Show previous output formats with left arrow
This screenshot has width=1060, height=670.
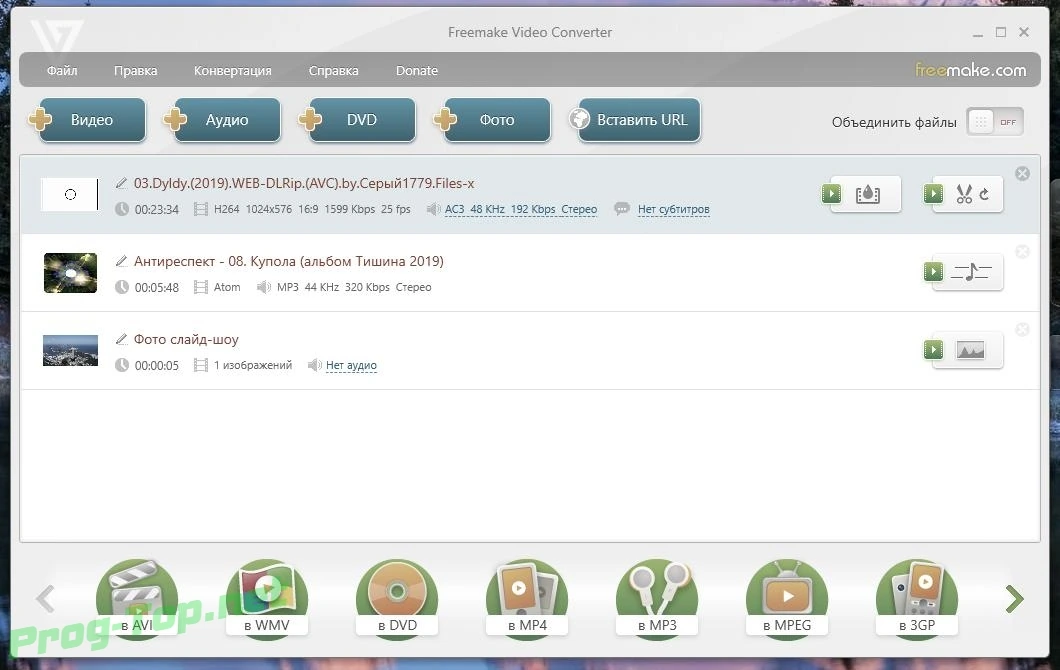45,598
